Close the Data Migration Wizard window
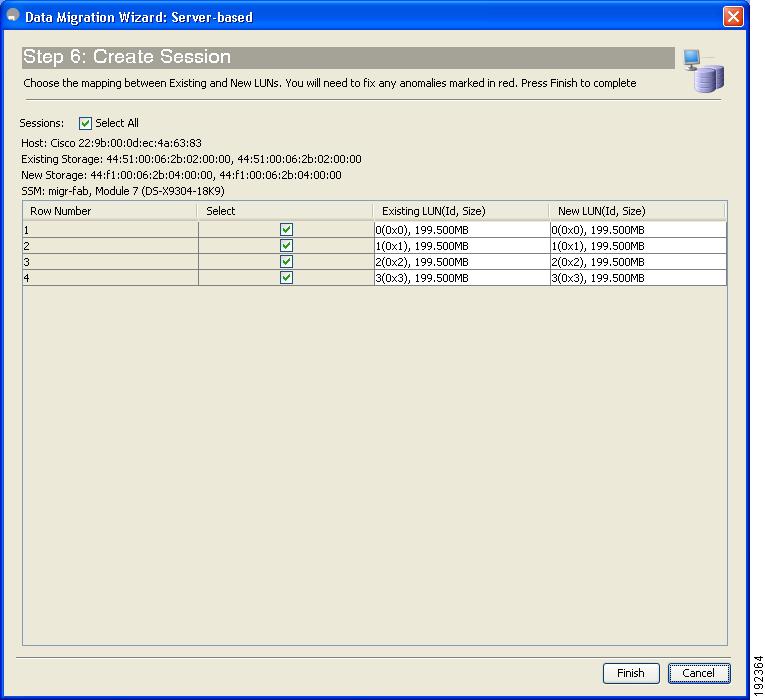Screen dimensions: 765x700 click(x=733, y=17)
